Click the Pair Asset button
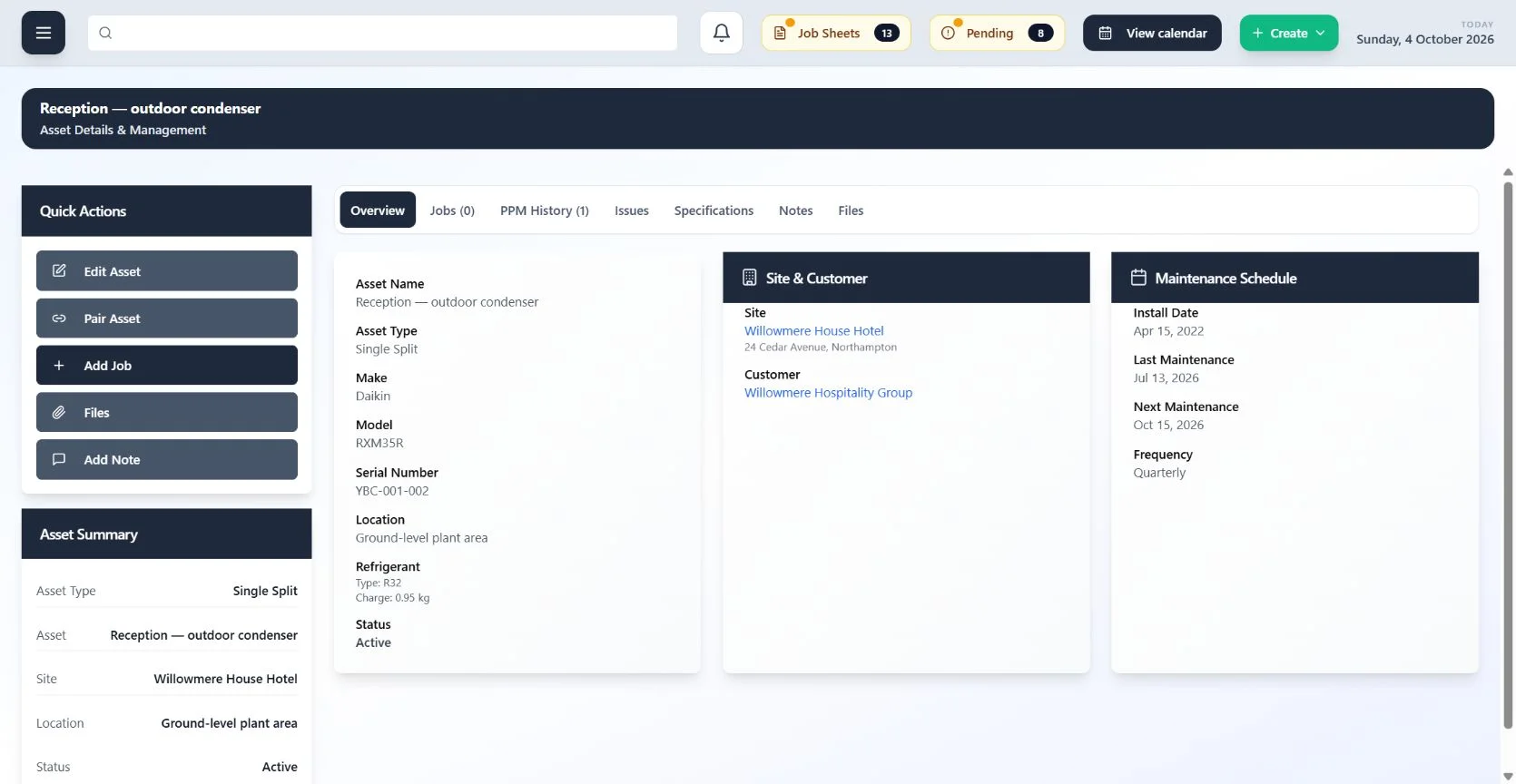 pos(167,318)
